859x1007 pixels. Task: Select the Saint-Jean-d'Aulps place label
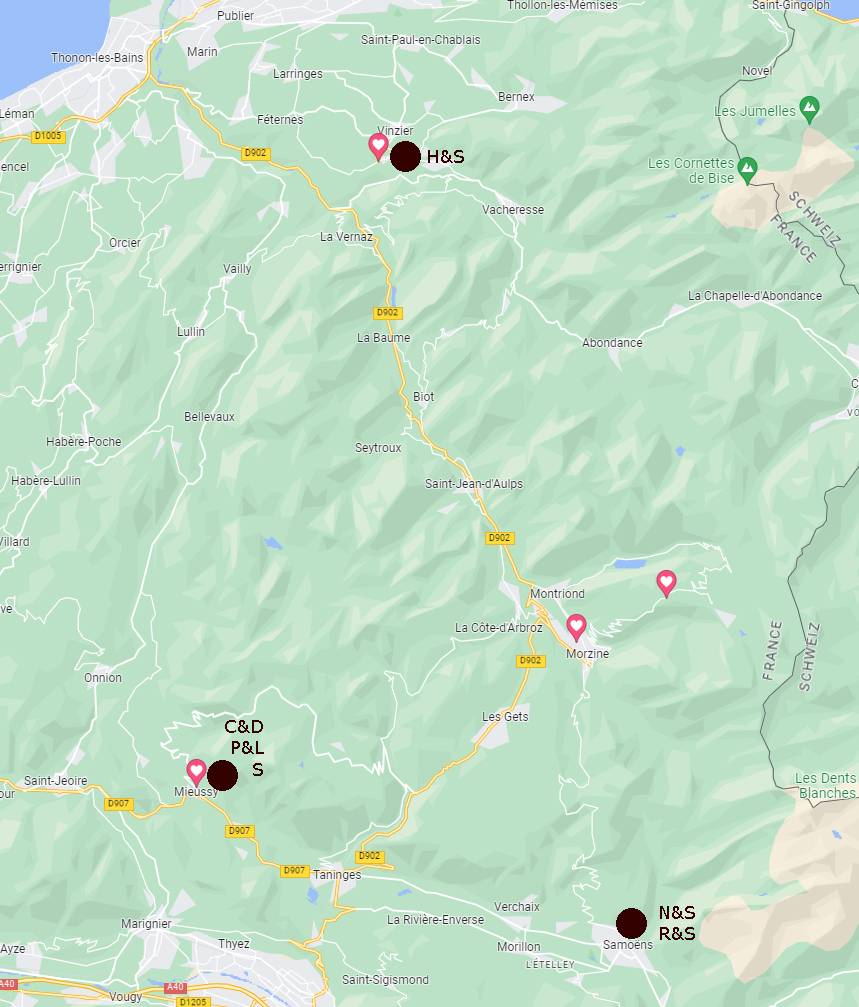pyautogui.click(x=474, y=484)
